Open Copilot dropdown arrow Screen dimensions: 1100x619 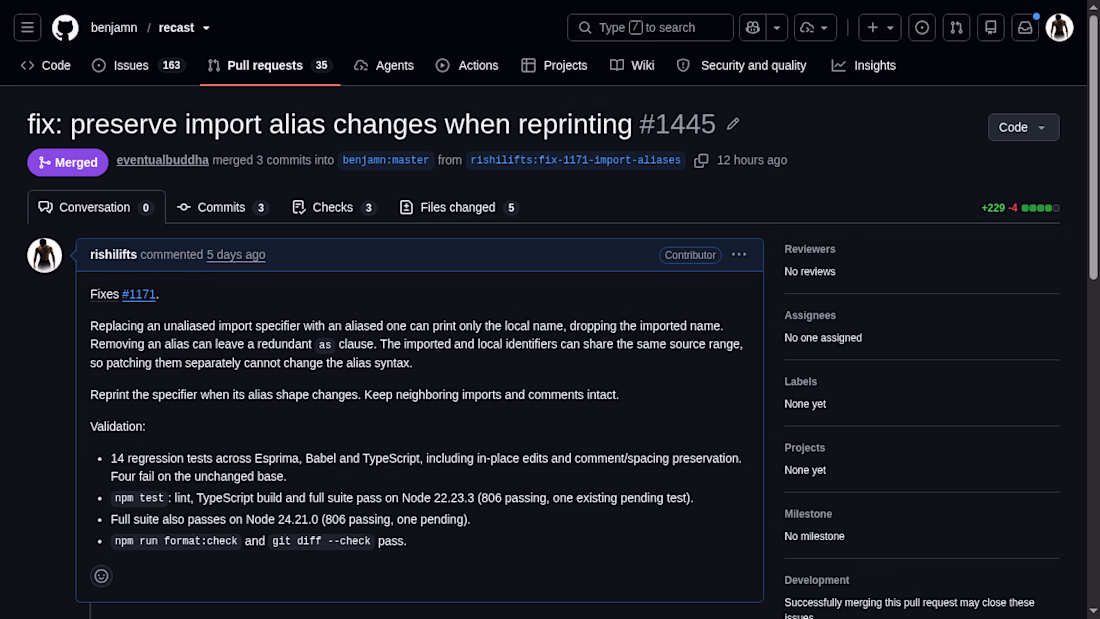point(777,28)
